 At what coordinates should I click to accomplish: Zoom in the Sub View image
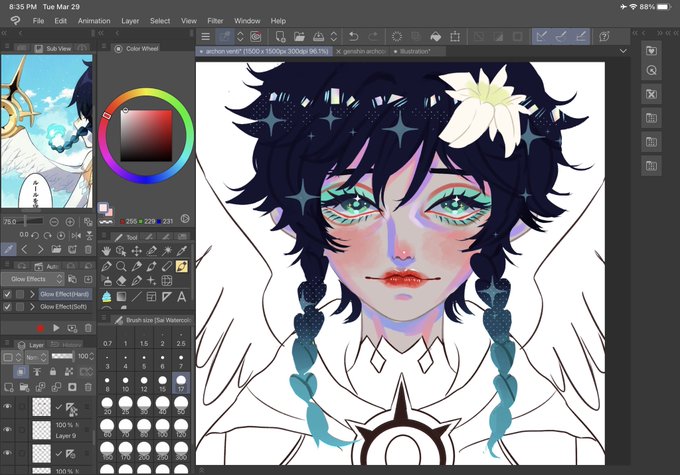click(70, 222)
